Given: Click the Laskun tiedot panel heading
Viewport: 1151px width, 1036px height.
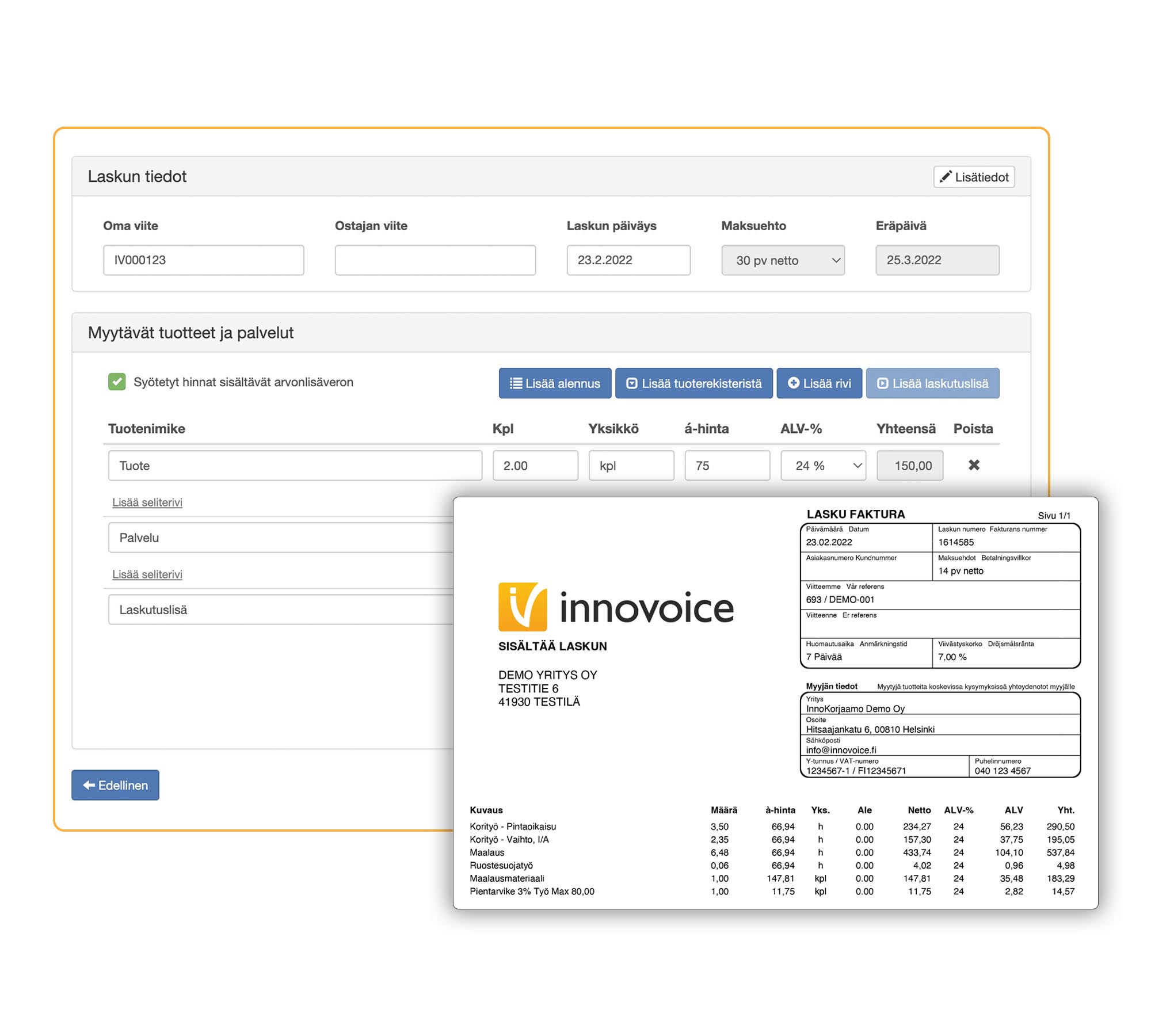Looking at the screenshot, I should (x=137, y=176).
